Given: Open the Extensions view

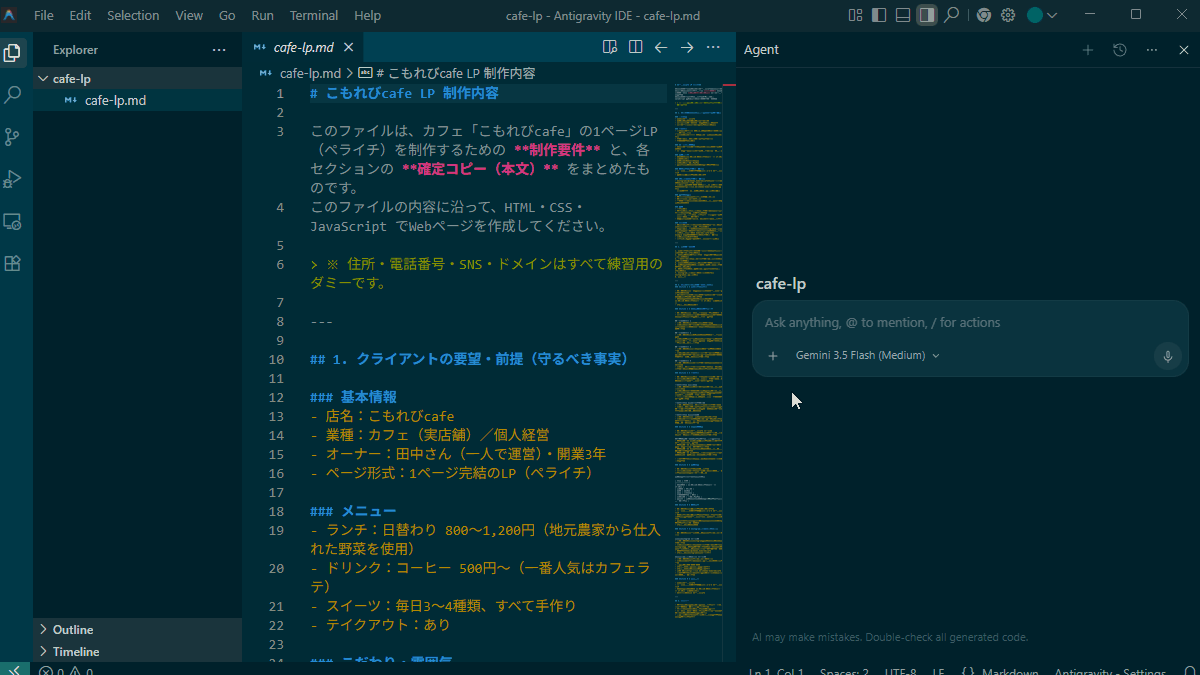Looking at the screenshot, I should pos(13,263).
